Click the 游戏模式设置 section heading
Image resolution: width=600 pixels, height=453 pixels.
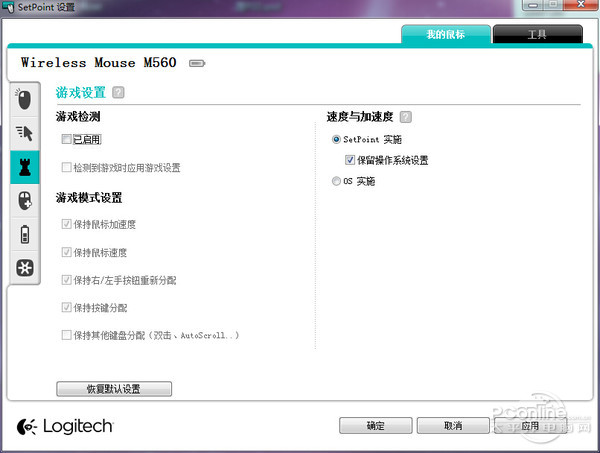pyautogui.click(x=89, y=197)
